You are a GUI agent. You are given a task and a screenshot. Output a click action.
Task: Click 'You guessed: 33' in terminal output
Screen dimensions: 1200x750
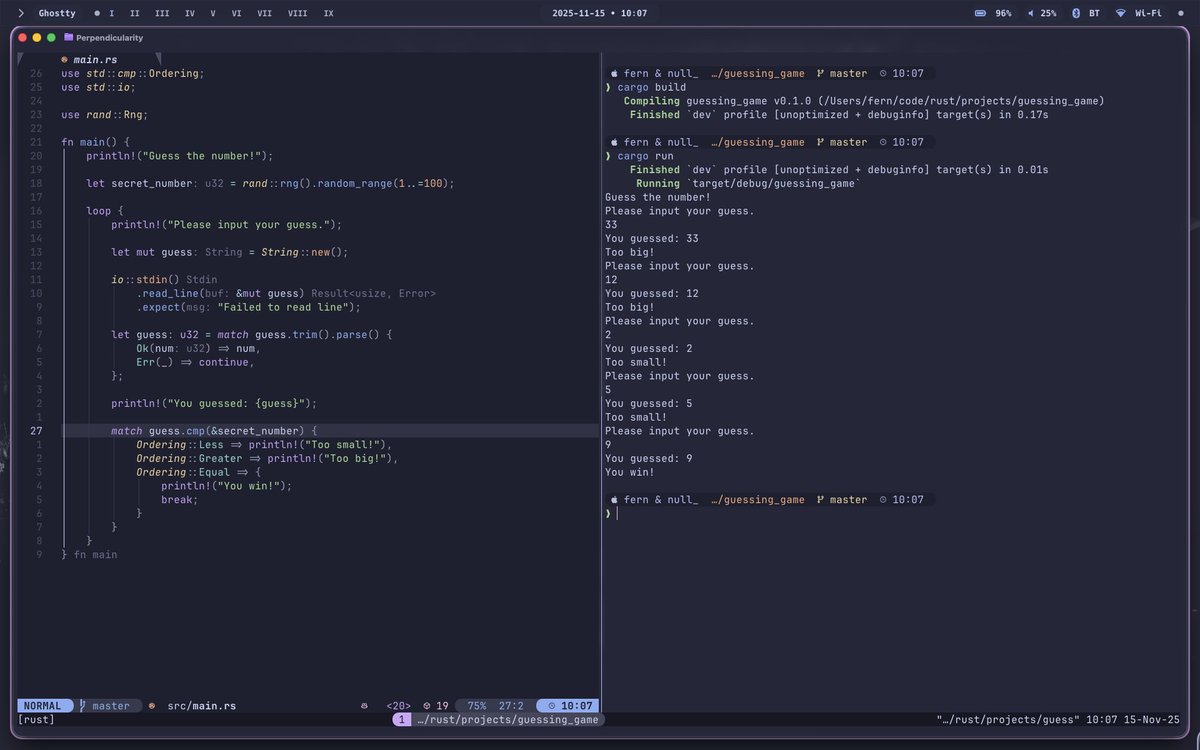tap(652, 239)
